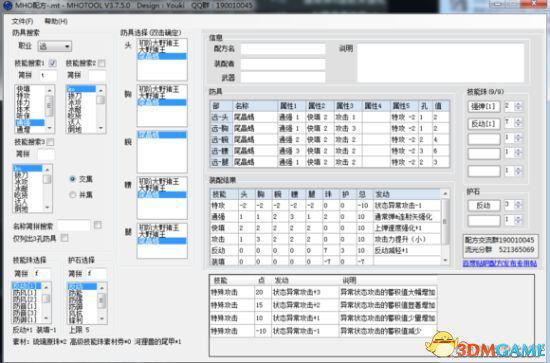
Task: Check the 仅列出3孔防具 option
Action: (x=65, y=238)
